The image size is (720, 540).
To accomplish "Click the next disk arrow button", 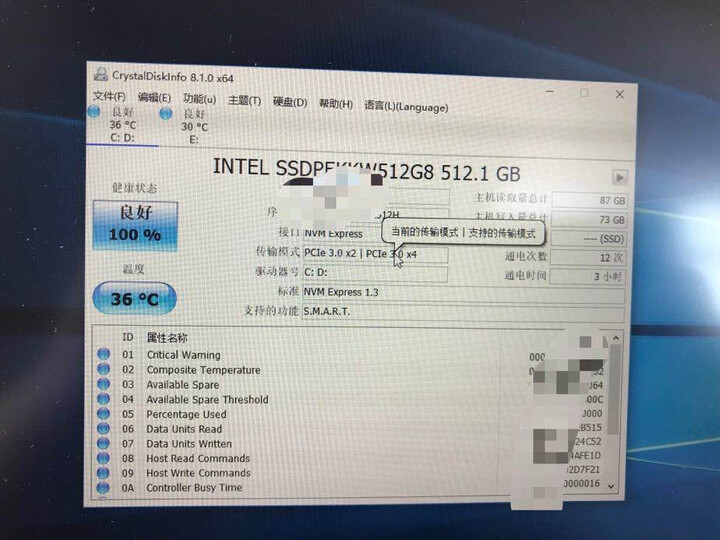I will [619, 177].
